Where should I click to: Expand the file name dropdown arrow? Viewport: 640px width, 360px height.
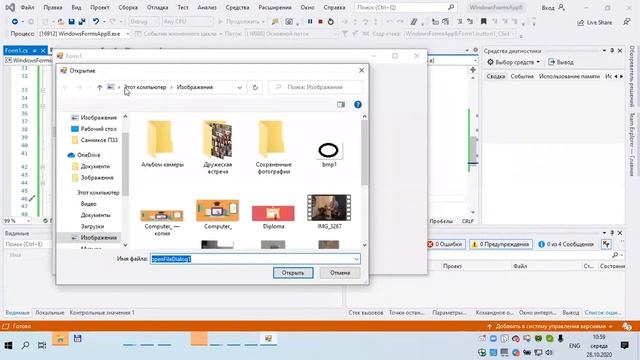click(x=356, y=259)
